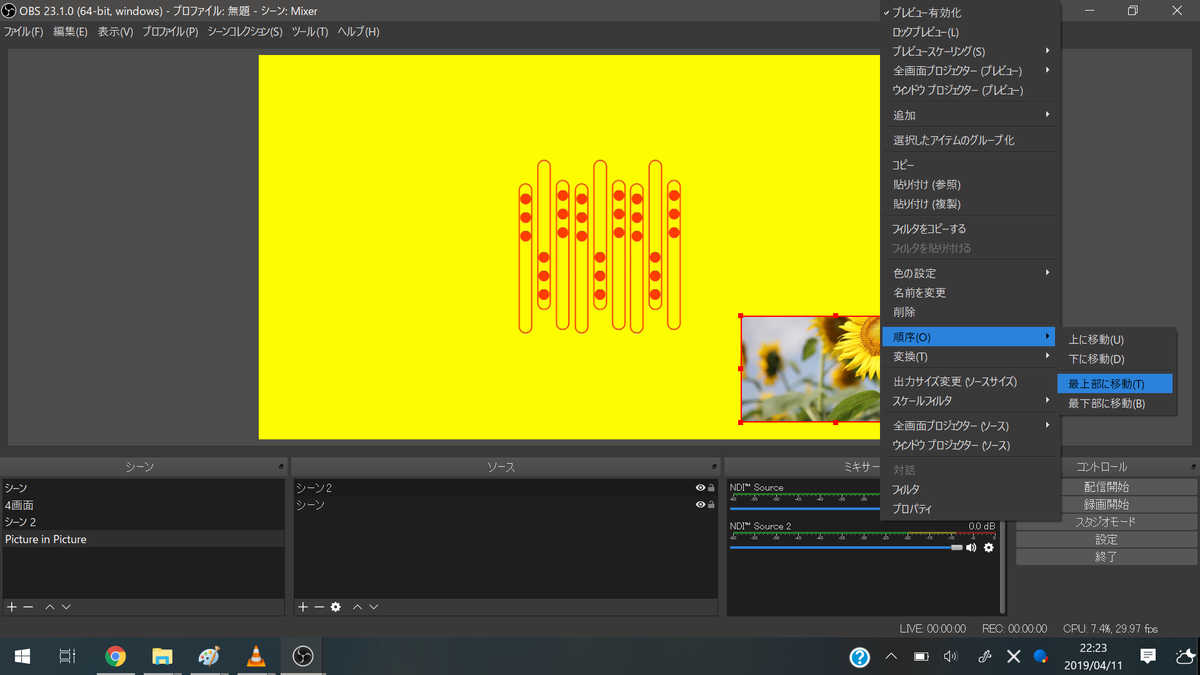This screenshot has height=675, width=1200.
Task: Select the sunflower picture-in-picture source in preview
Action: [x=810, y=369]
